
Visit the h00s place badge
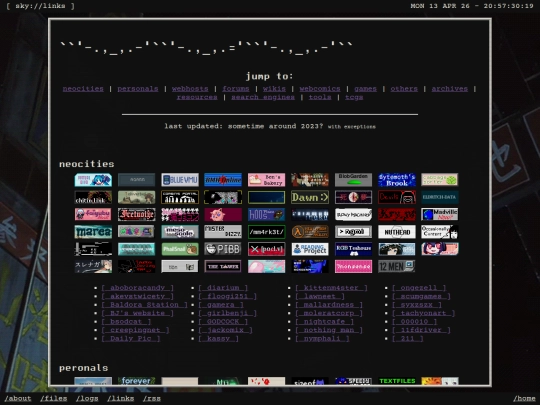pyautogui.click(x=267, y=215)
